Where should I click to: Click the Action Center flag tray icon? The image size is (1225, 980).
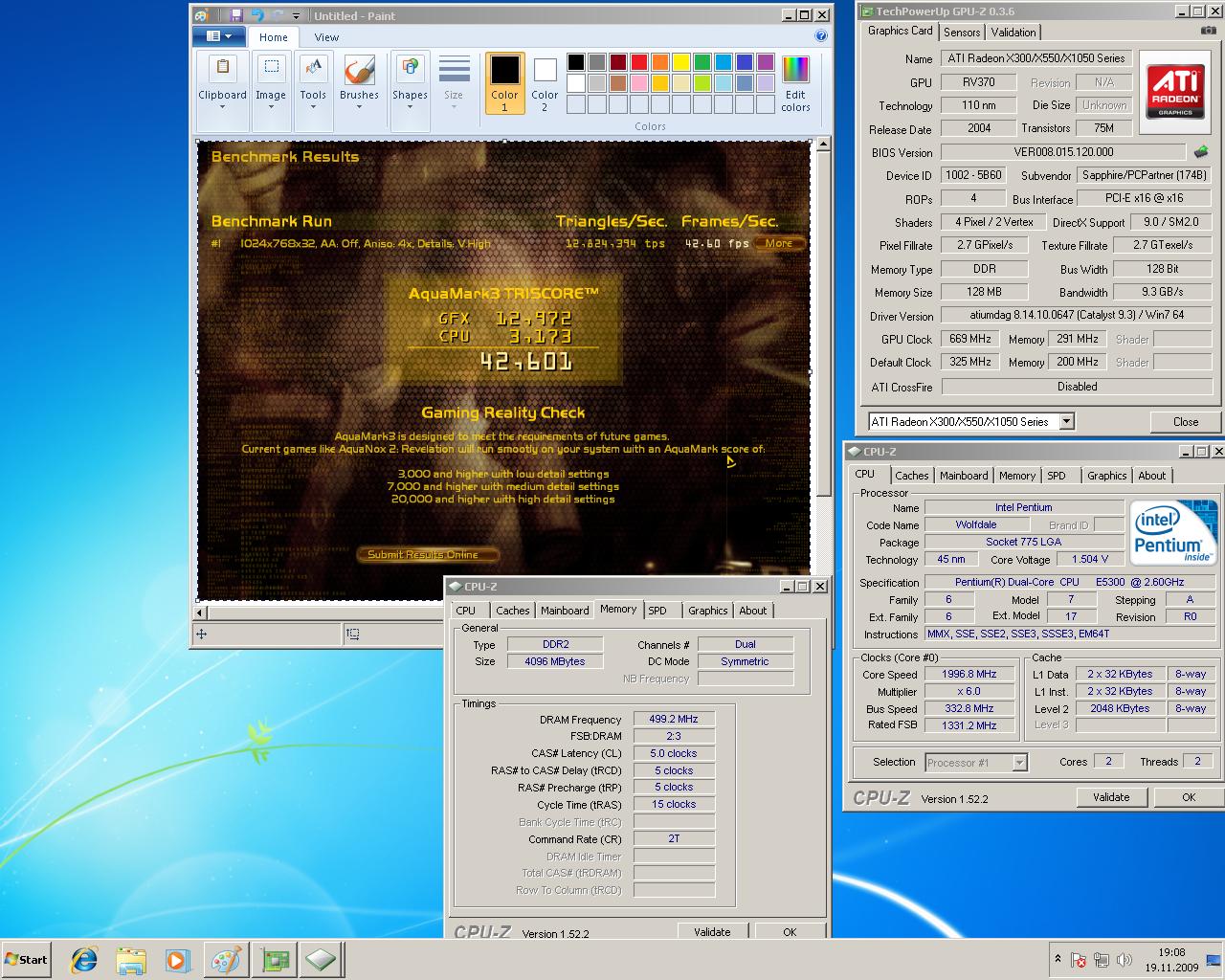pyautogui.click(x=1079, y=960)
